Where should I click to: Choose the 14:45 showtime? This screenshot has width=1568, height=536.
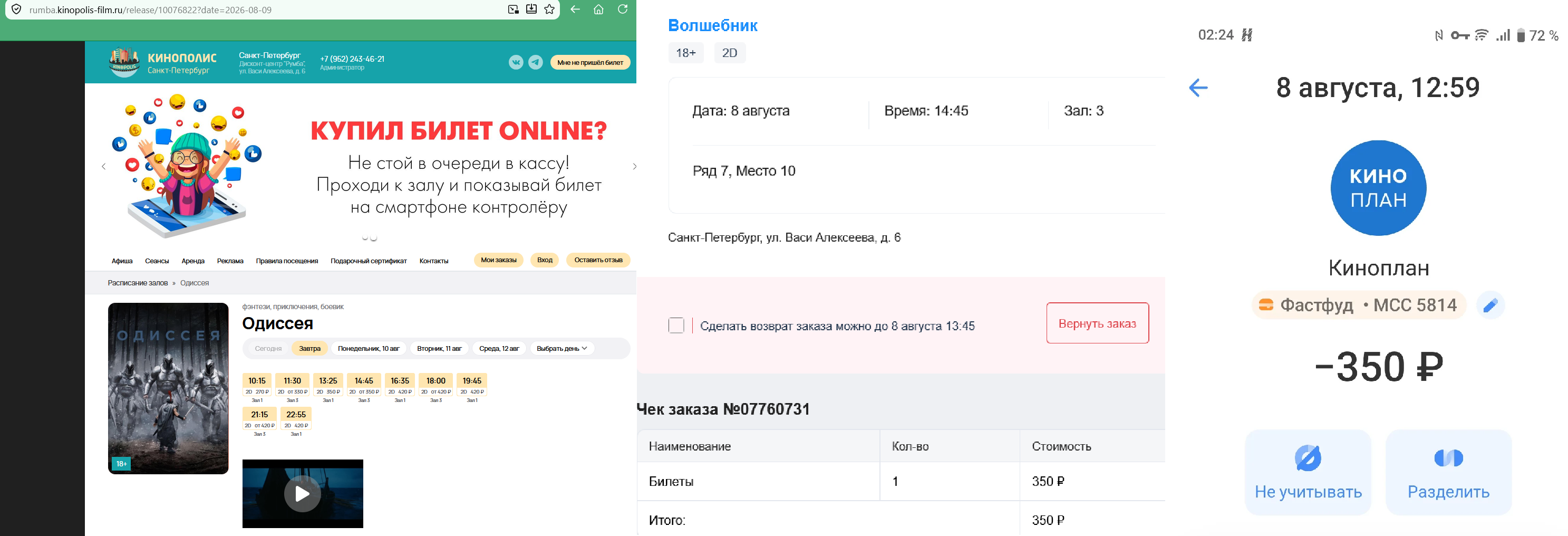point(364,385)
